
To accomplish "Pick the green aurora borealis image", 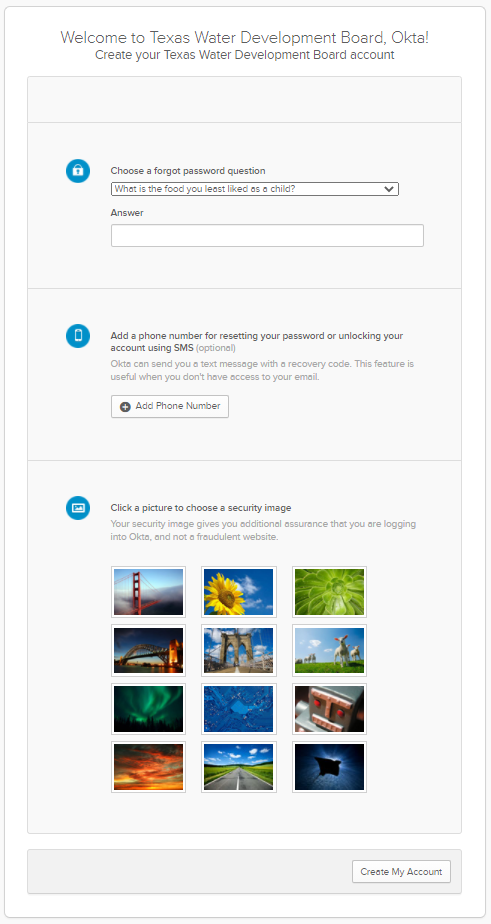I will point(149,709).
